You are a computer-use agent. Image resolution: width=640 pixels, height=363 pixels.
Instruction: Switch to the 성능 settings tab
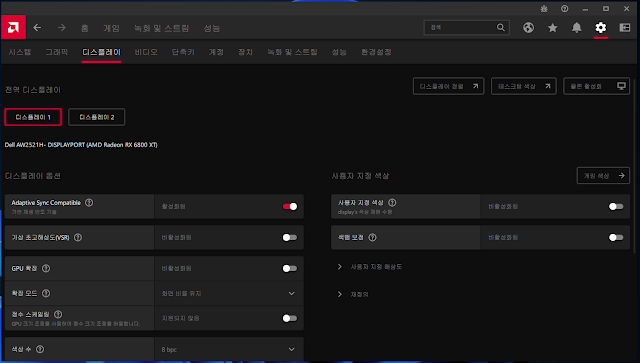click(x=339, y=52)
